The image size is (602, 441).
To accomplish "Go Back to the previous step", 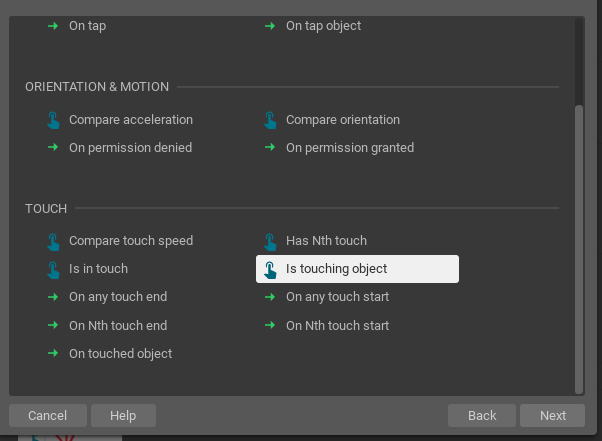I will coord(482,415).
